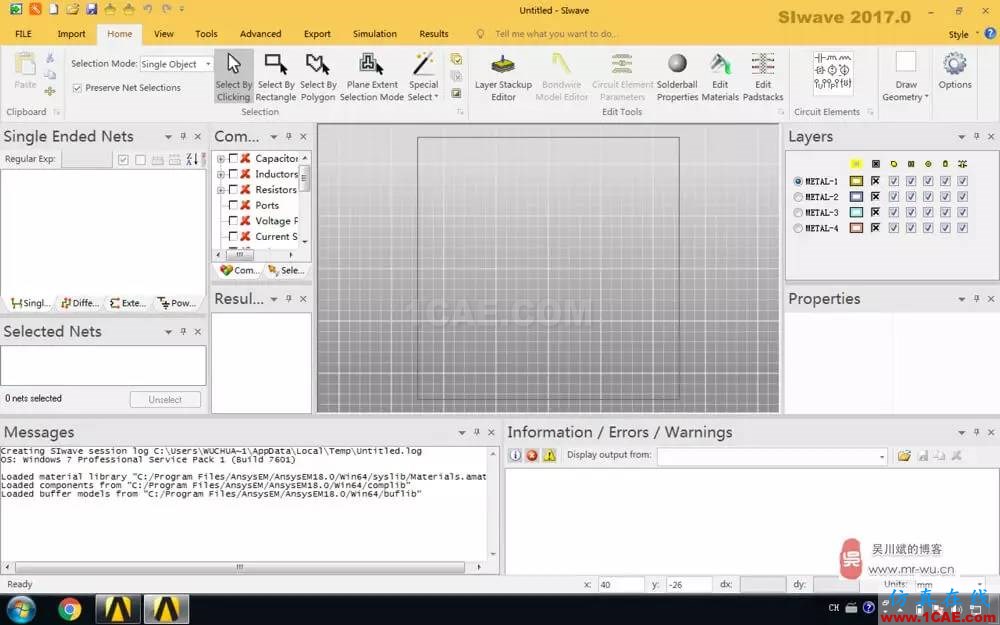
Task: Select METAL-4 layer radio button
Action: pos(798,228)
